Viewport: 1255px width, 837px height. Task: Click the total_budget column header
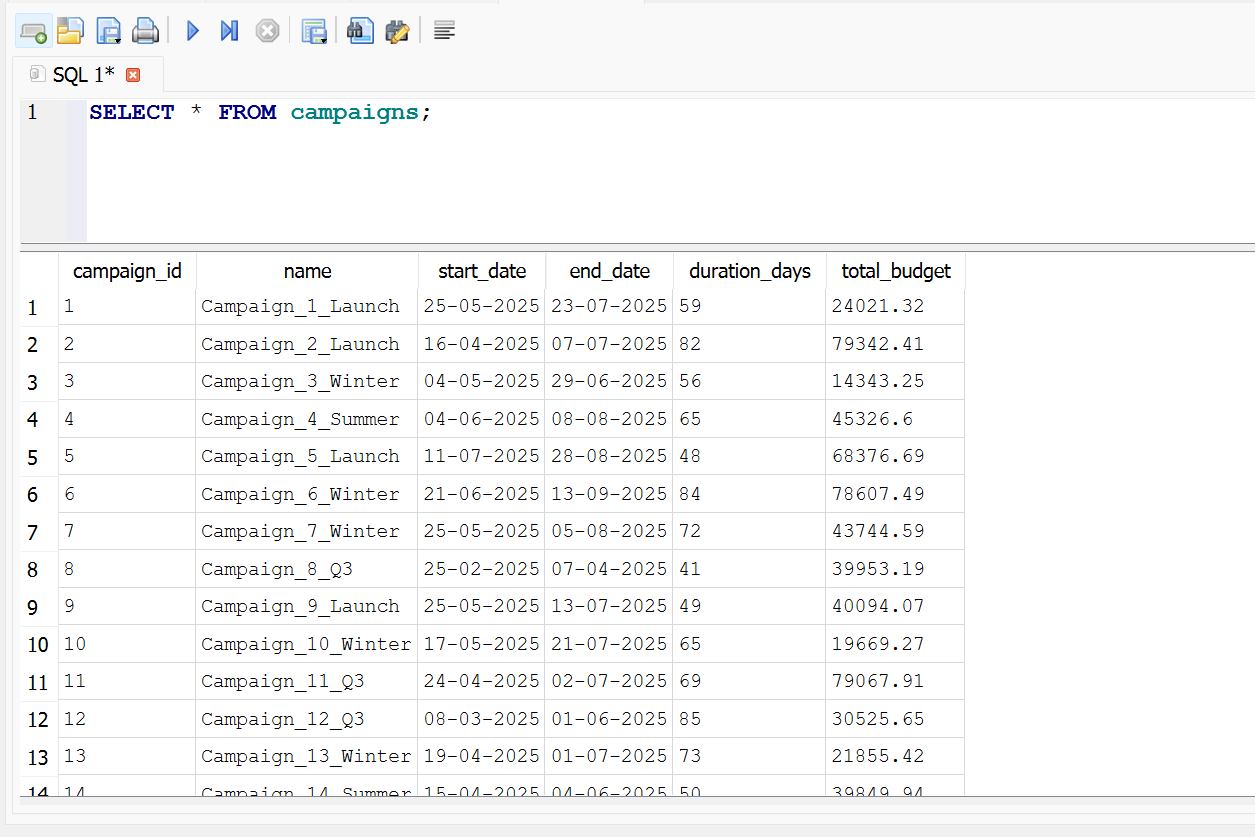tap(895, 271)
